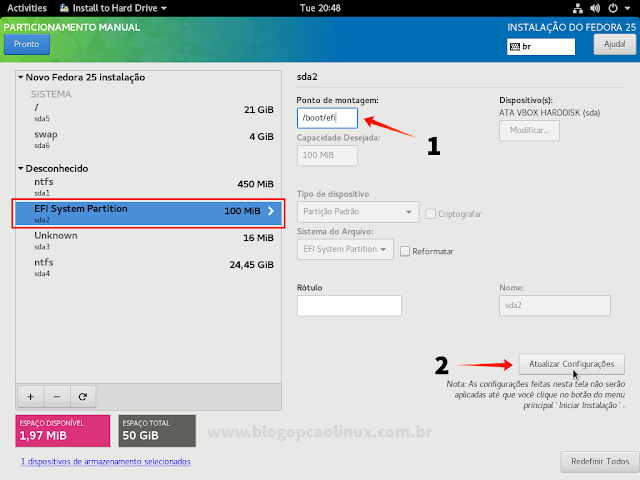
Task: Open the Install to Hard Drive app menu
Action: pos(113,8)
